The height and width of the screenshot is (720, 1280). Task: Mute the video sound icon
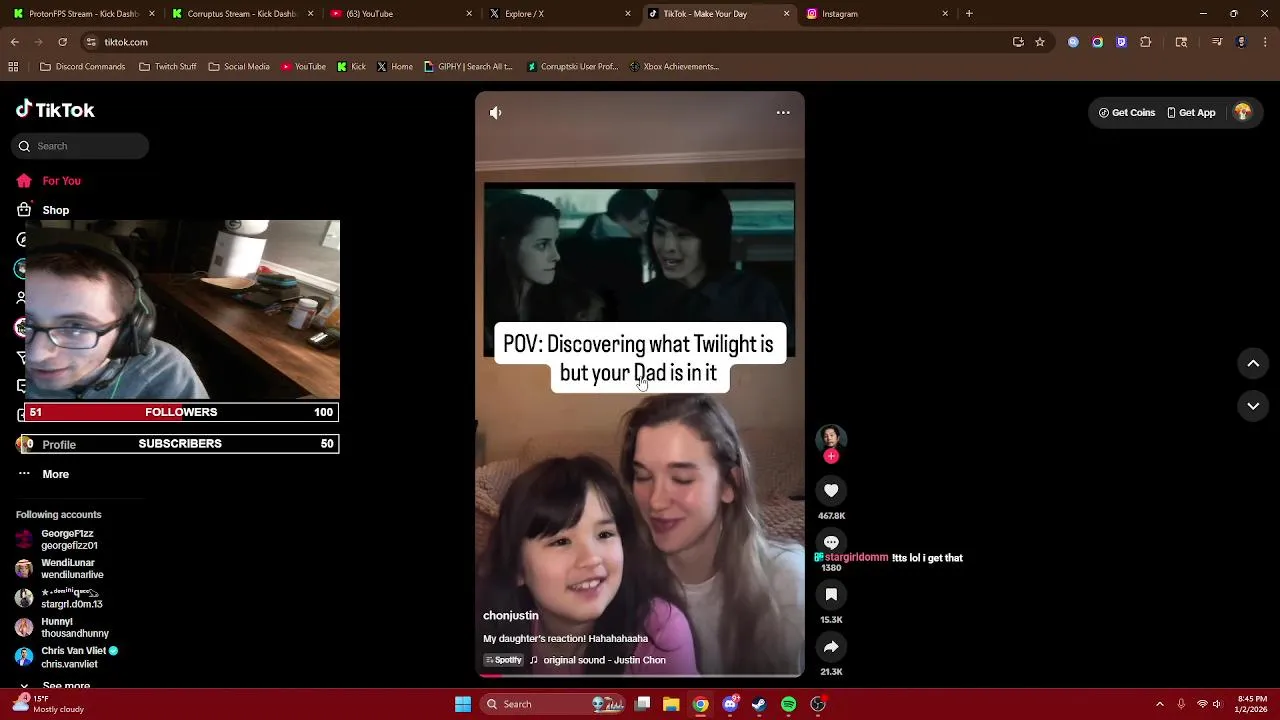tap(495, 112)
